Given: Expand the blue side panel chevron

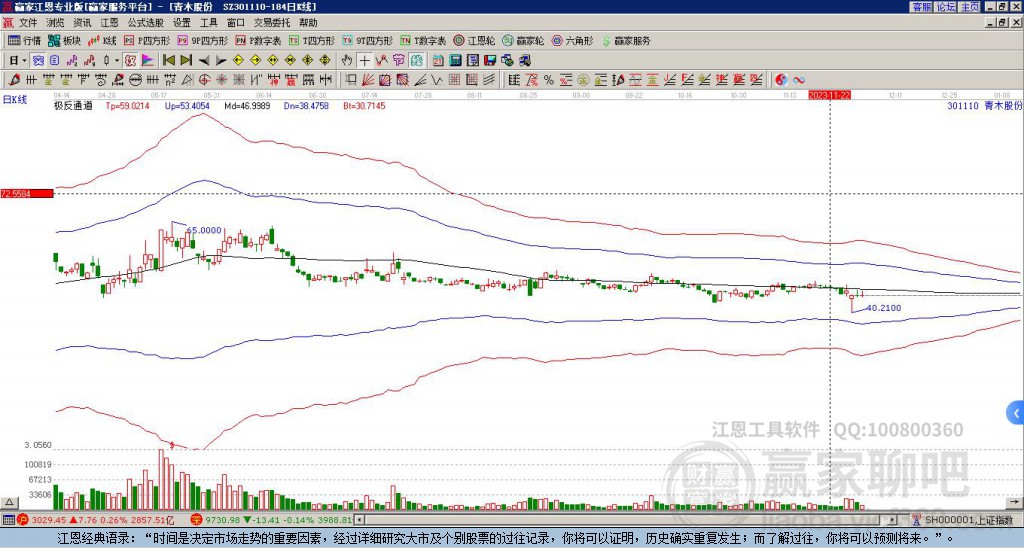Looking at the screenshot, I should (1016, 413).
